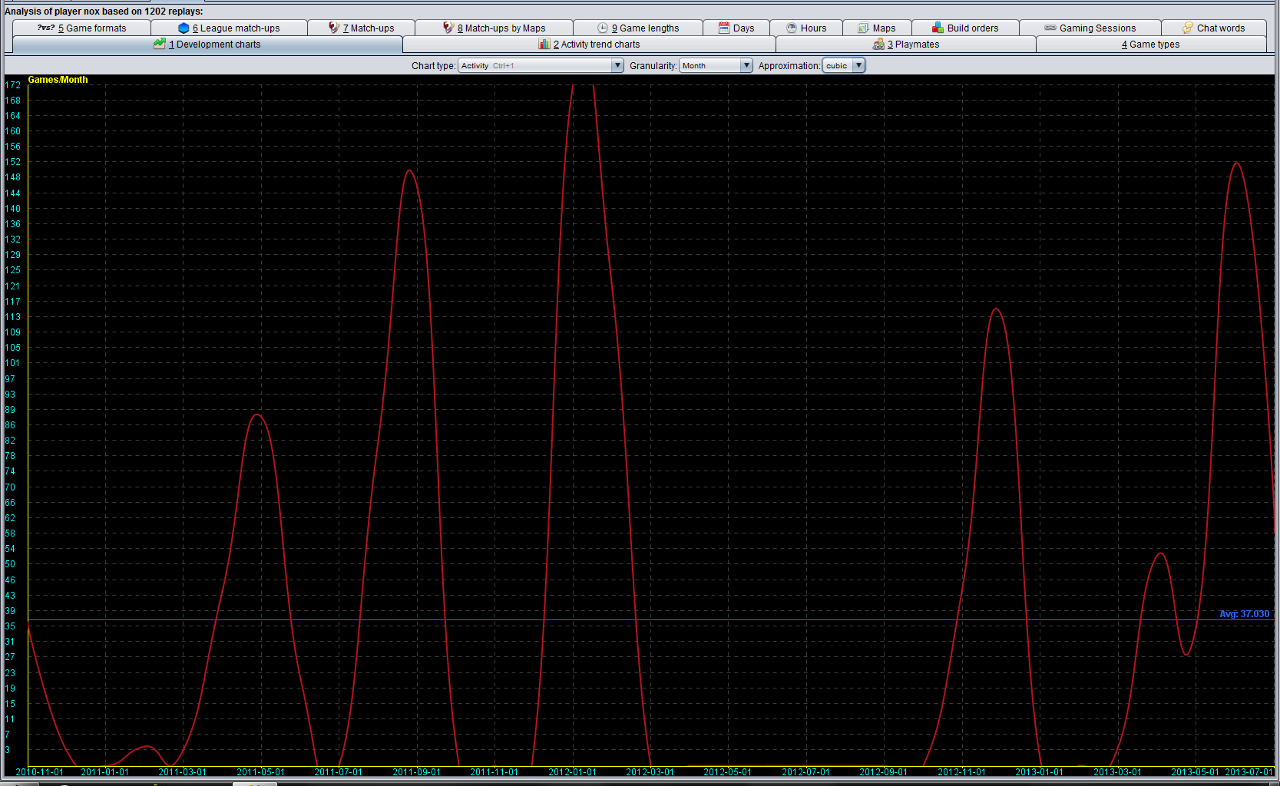Click the Build orders blocks icon

(x=937, y=28)
